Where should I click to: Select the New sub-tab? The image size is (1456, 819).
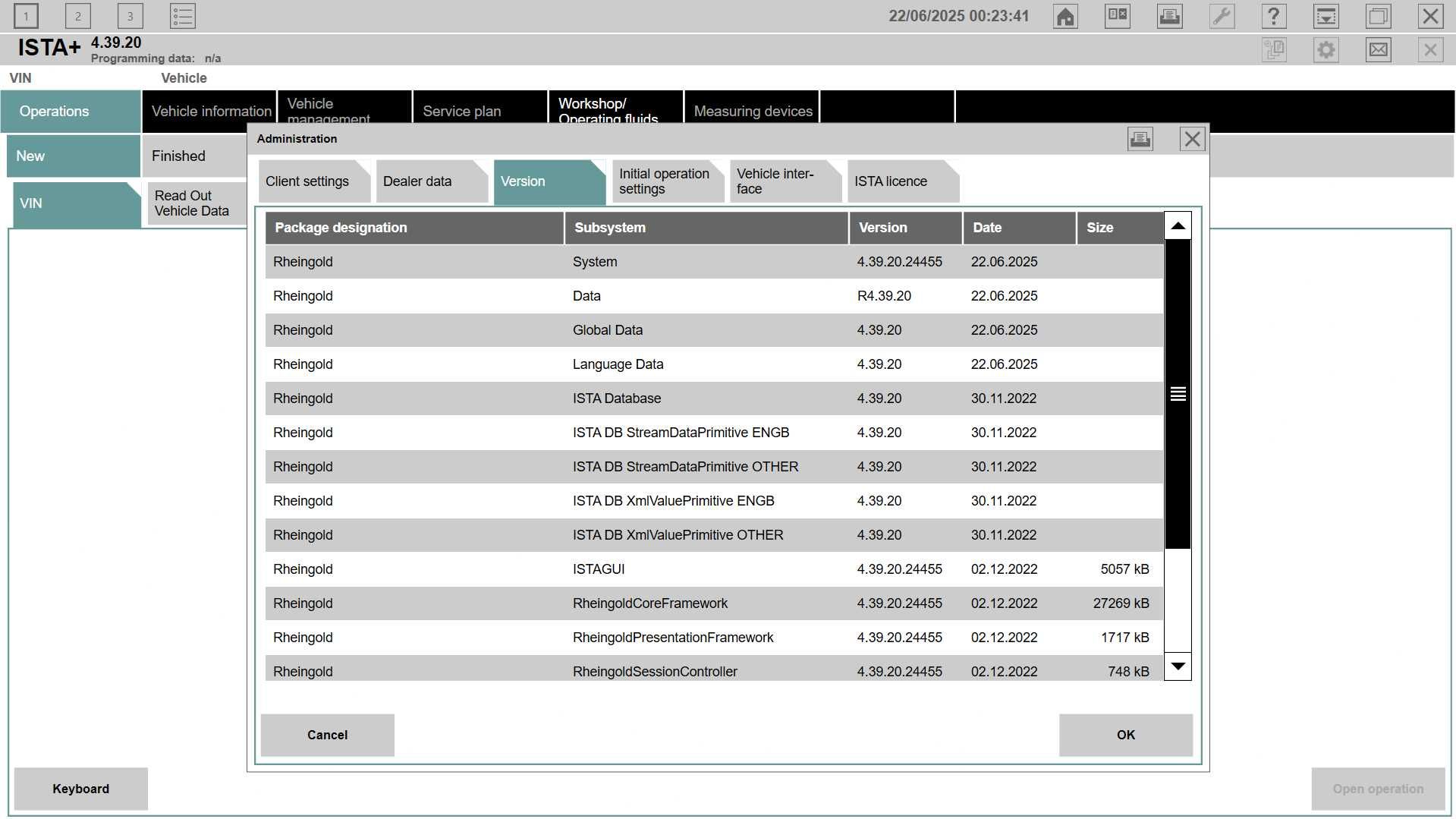(74, 156)
